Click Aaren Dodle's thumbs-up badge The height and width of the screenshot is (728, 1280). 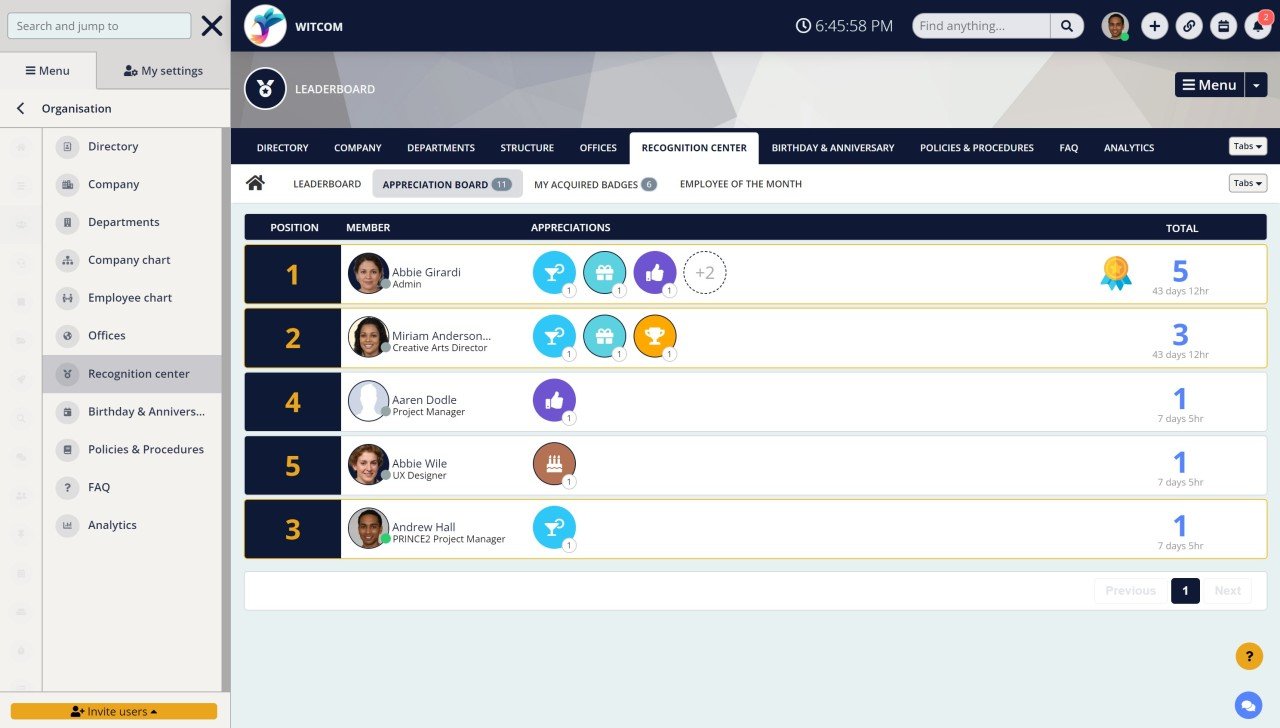pos(554,399)
